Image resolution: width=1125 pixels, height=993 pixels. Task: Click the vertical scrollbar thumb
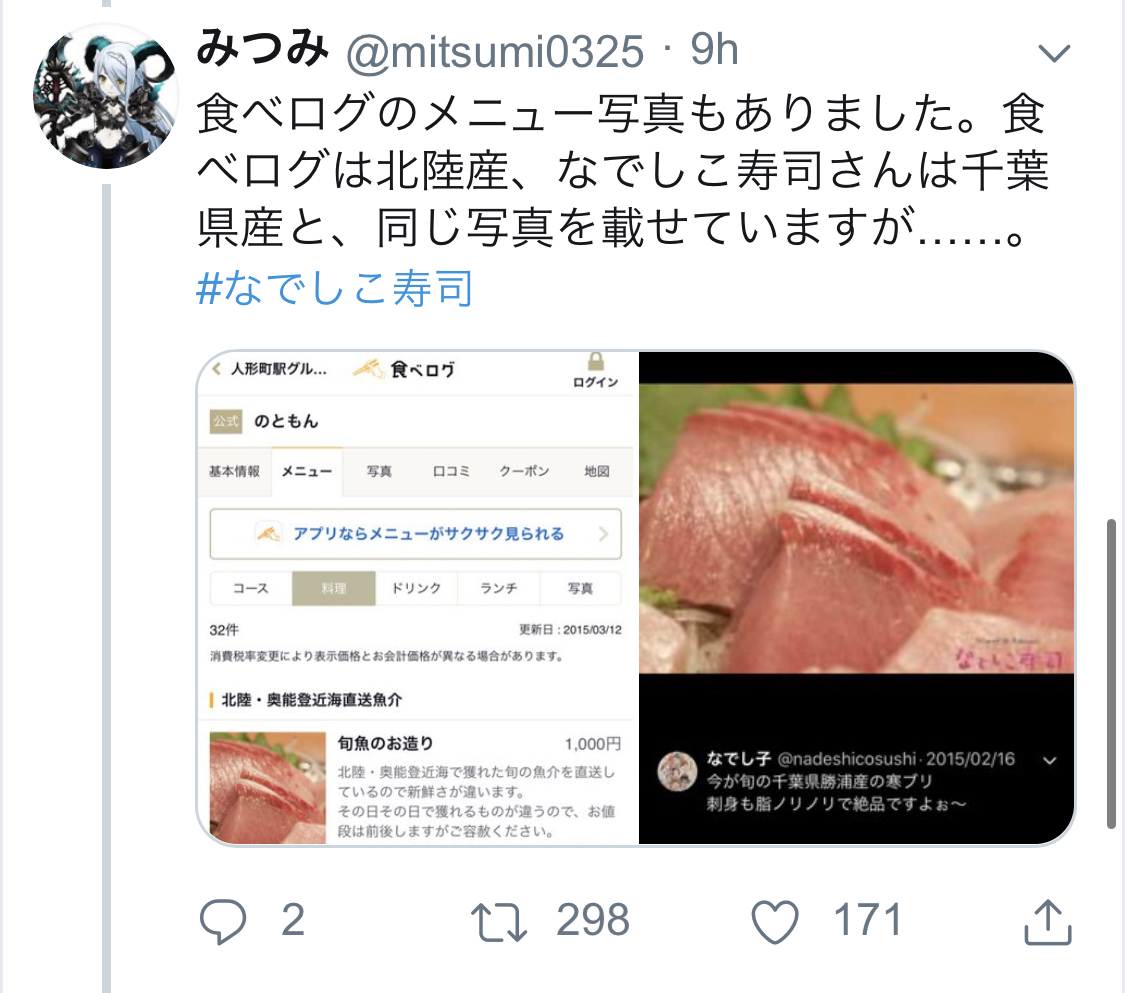[x=1111, y=673]
